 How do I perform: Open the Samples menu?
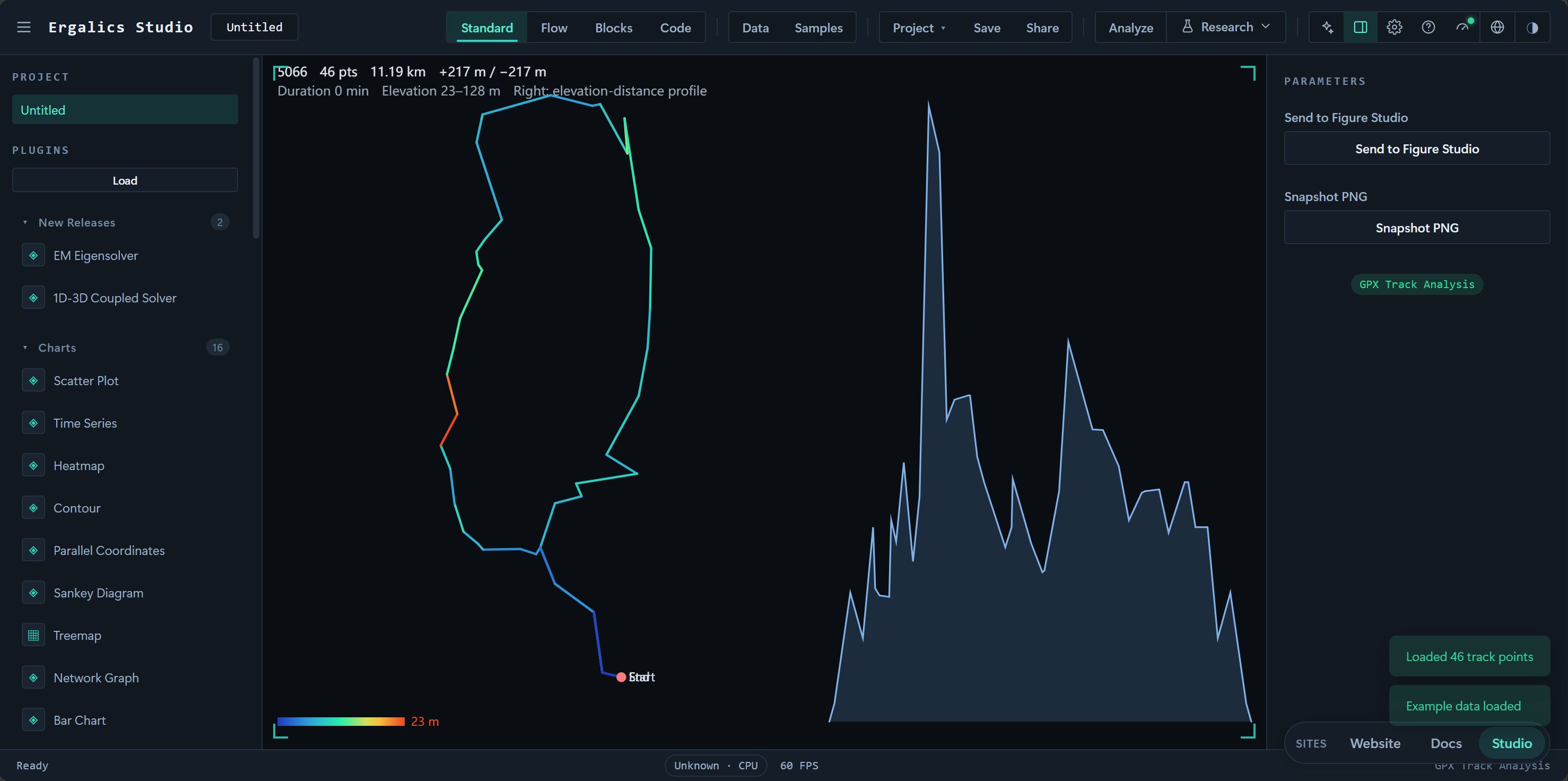818,28
